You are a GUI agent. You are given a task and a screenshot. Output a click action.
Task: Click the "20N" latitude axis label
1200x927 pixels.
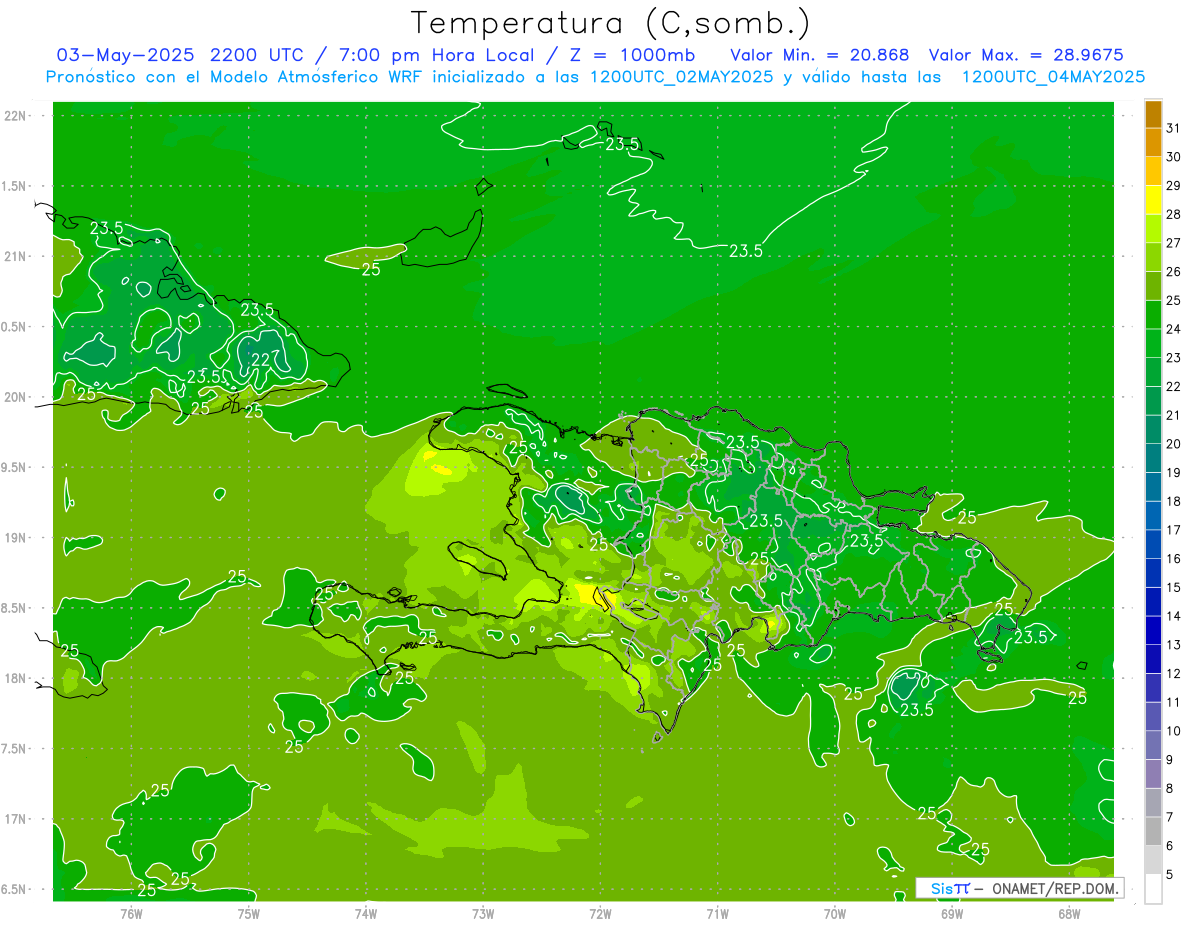[17, 397]
